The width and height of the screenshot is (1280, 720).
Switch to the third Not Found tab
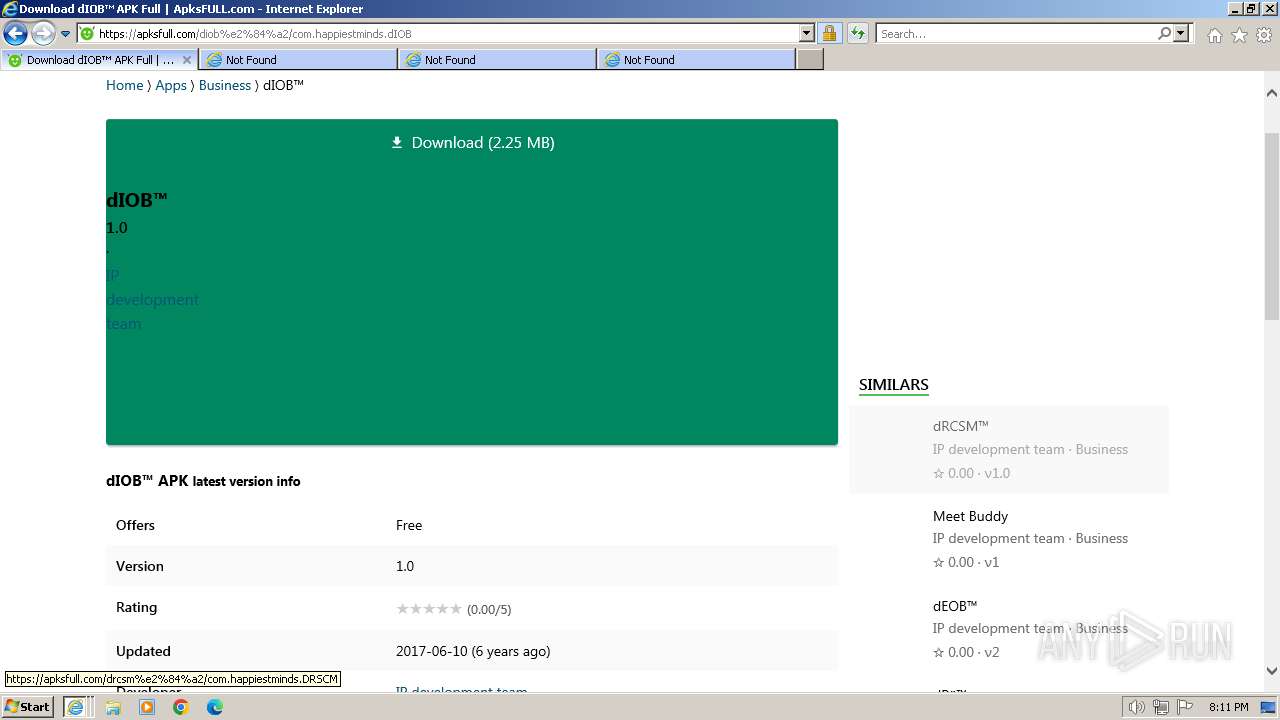(x=696, y=60)
